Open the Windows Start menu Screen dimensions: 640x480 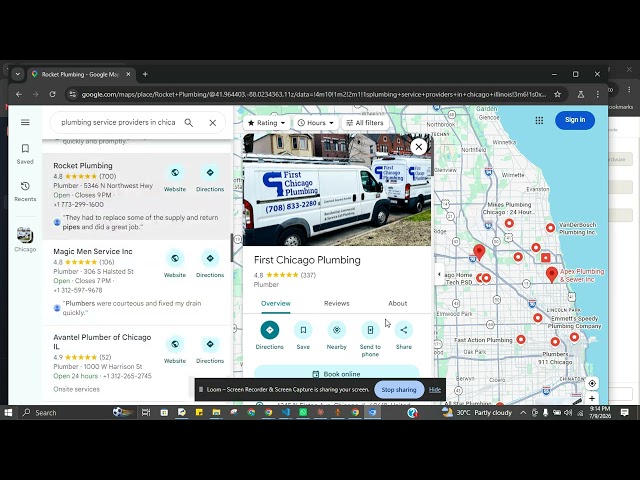coord(8,413)
